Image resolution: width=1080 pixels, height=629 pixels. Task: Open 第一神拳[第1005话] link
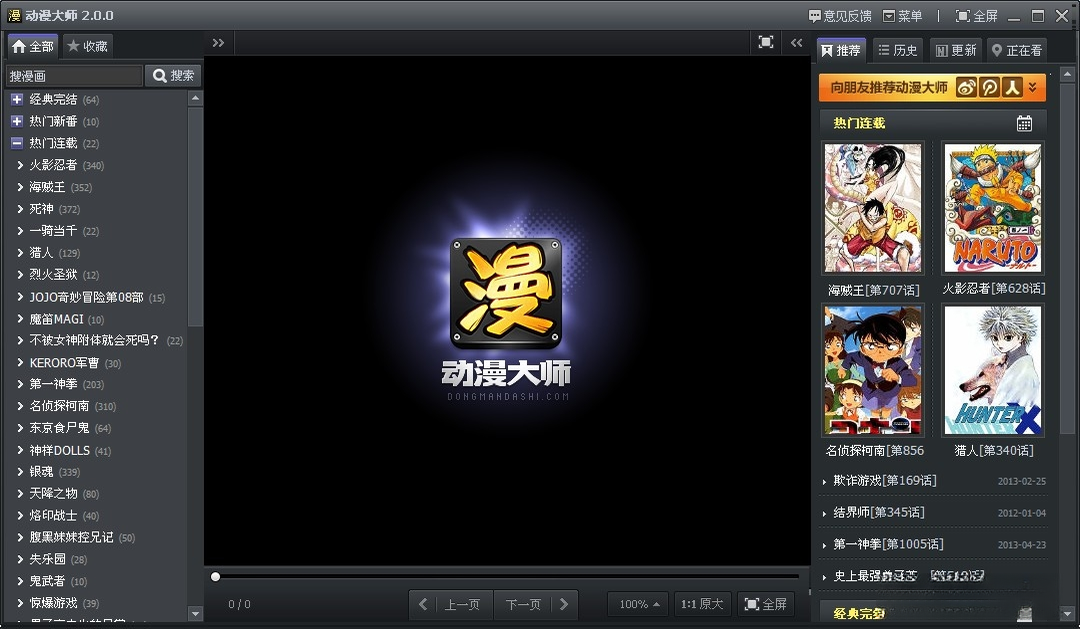point(889,544)
